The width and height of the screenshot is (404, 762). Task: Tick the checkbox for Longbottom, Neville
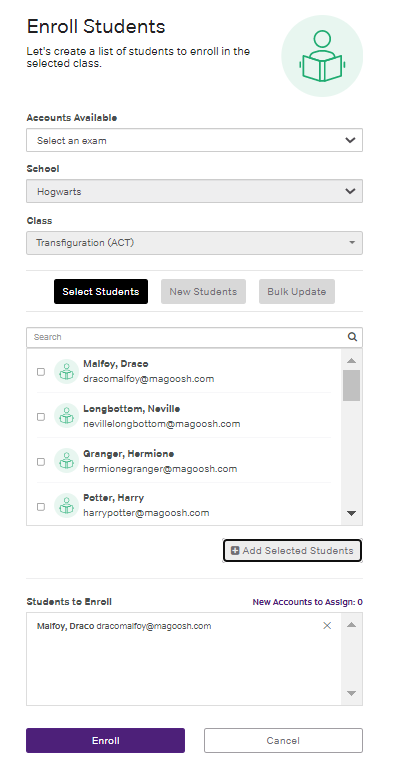pyautogui.click(x=41, y=416)
